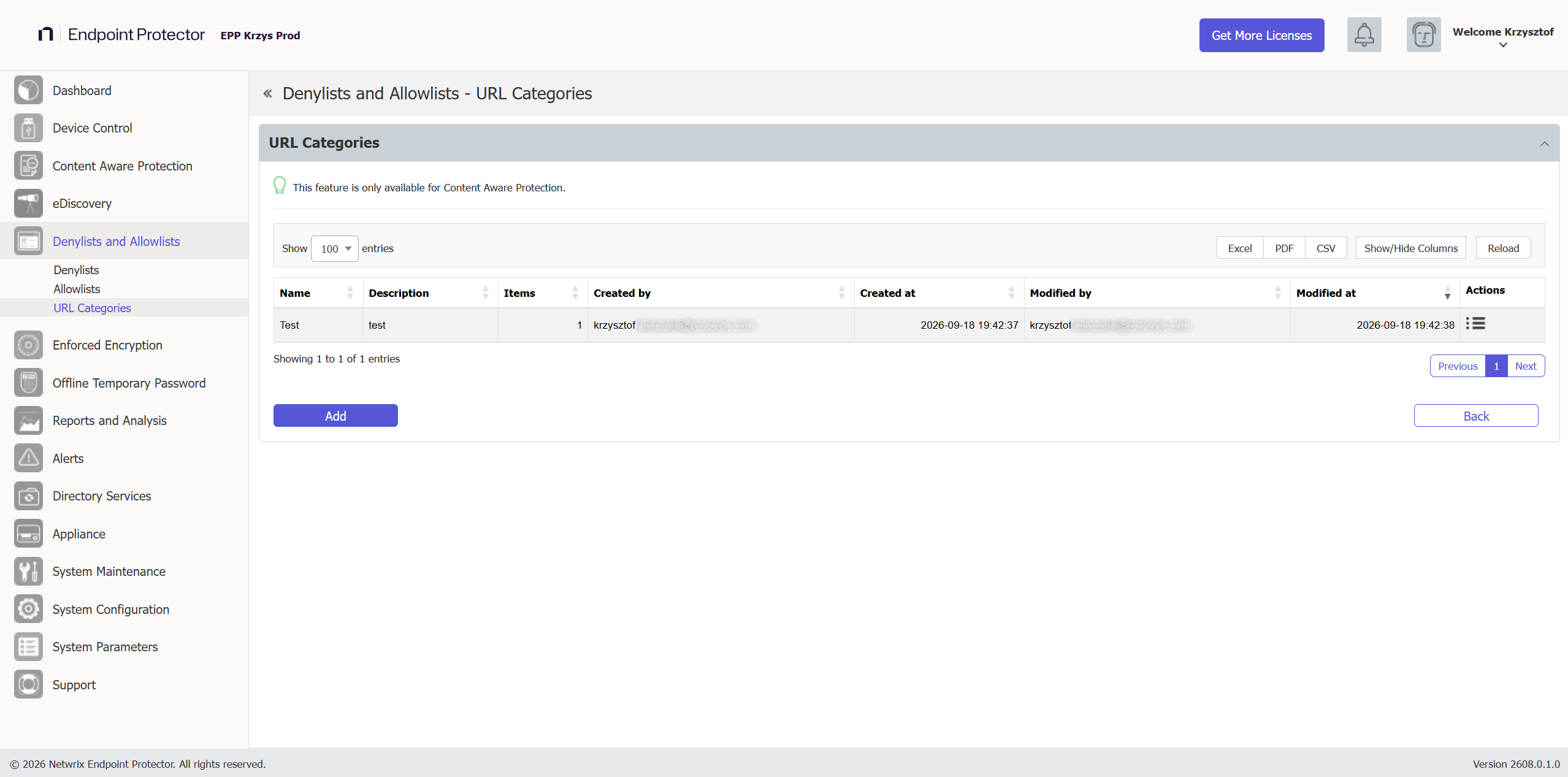Click the Add button
This screenshot has height=777, width=1568.
[335, 416]
